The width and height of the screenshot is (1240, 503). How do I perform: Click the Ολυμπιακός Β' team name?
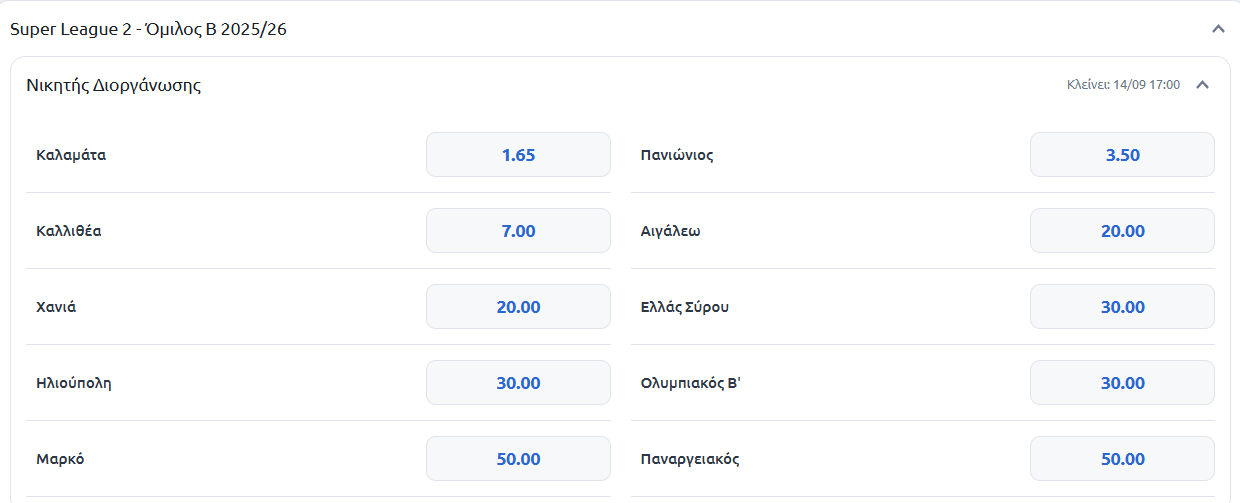click(x=690, y=383)
